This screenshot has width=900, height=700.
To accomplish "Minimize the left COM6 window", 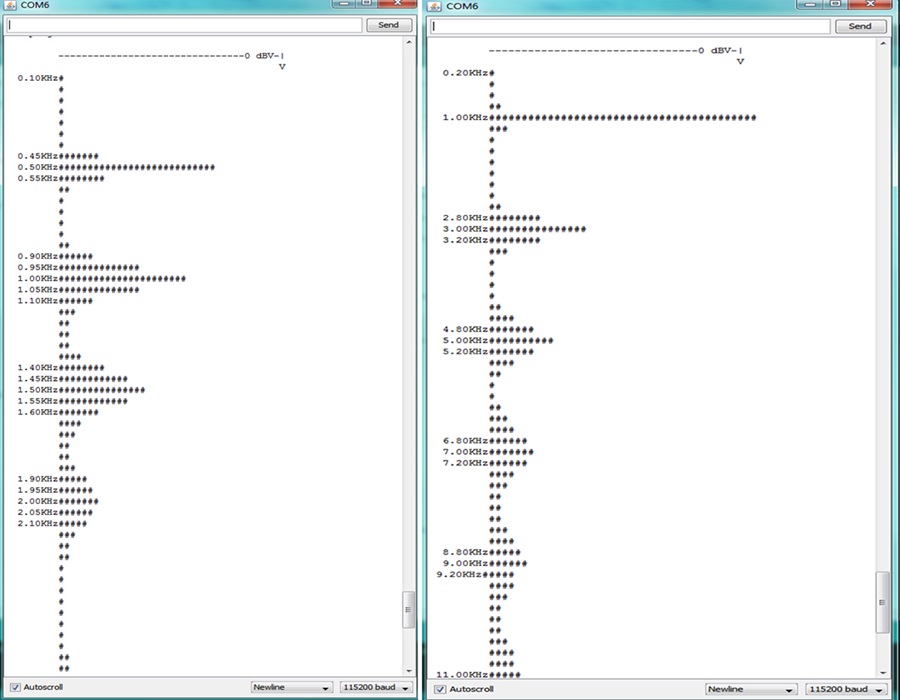I will pyautogui.click(x=344, y=3).
